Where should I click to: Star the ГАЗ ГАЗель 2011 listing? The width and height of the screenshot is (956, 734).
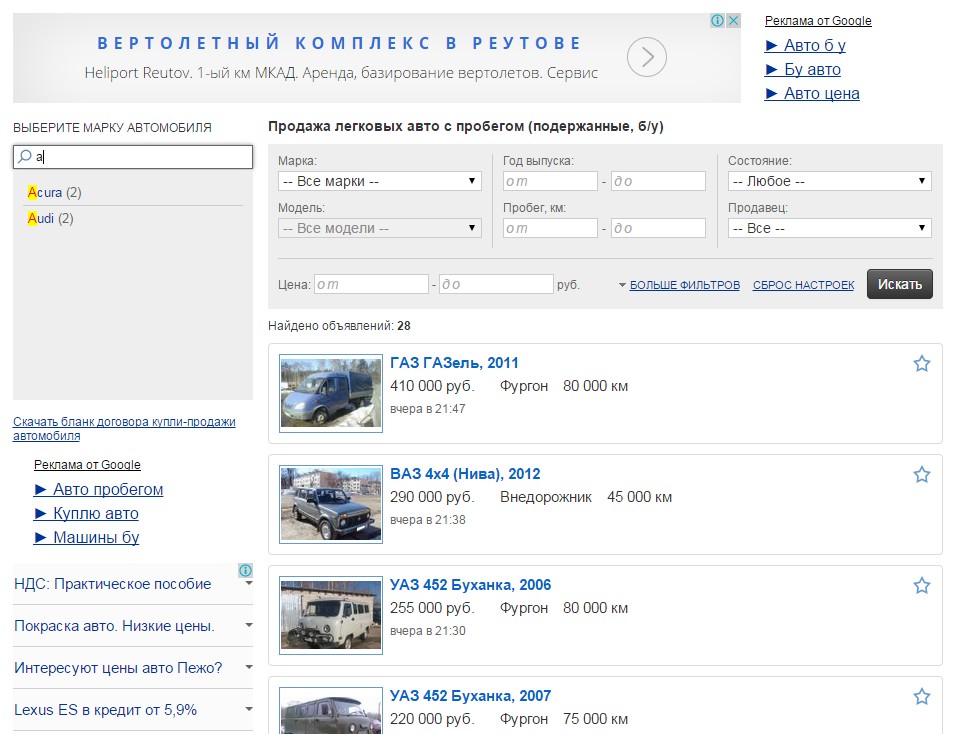921,364
